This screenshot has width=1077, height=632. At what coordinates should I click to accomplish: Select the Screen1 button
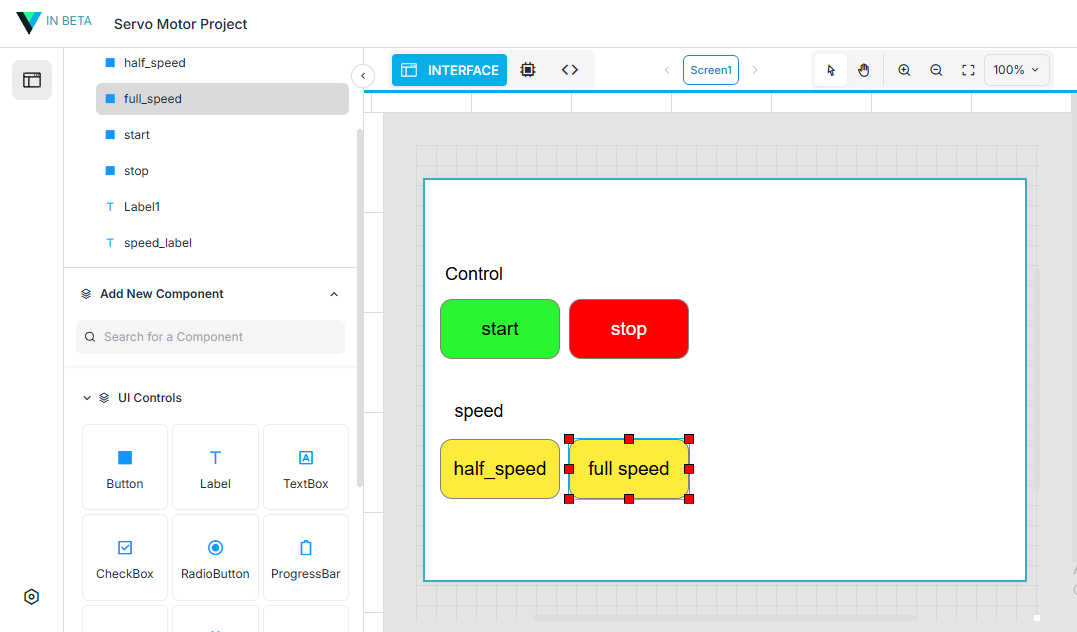point(711,70)
